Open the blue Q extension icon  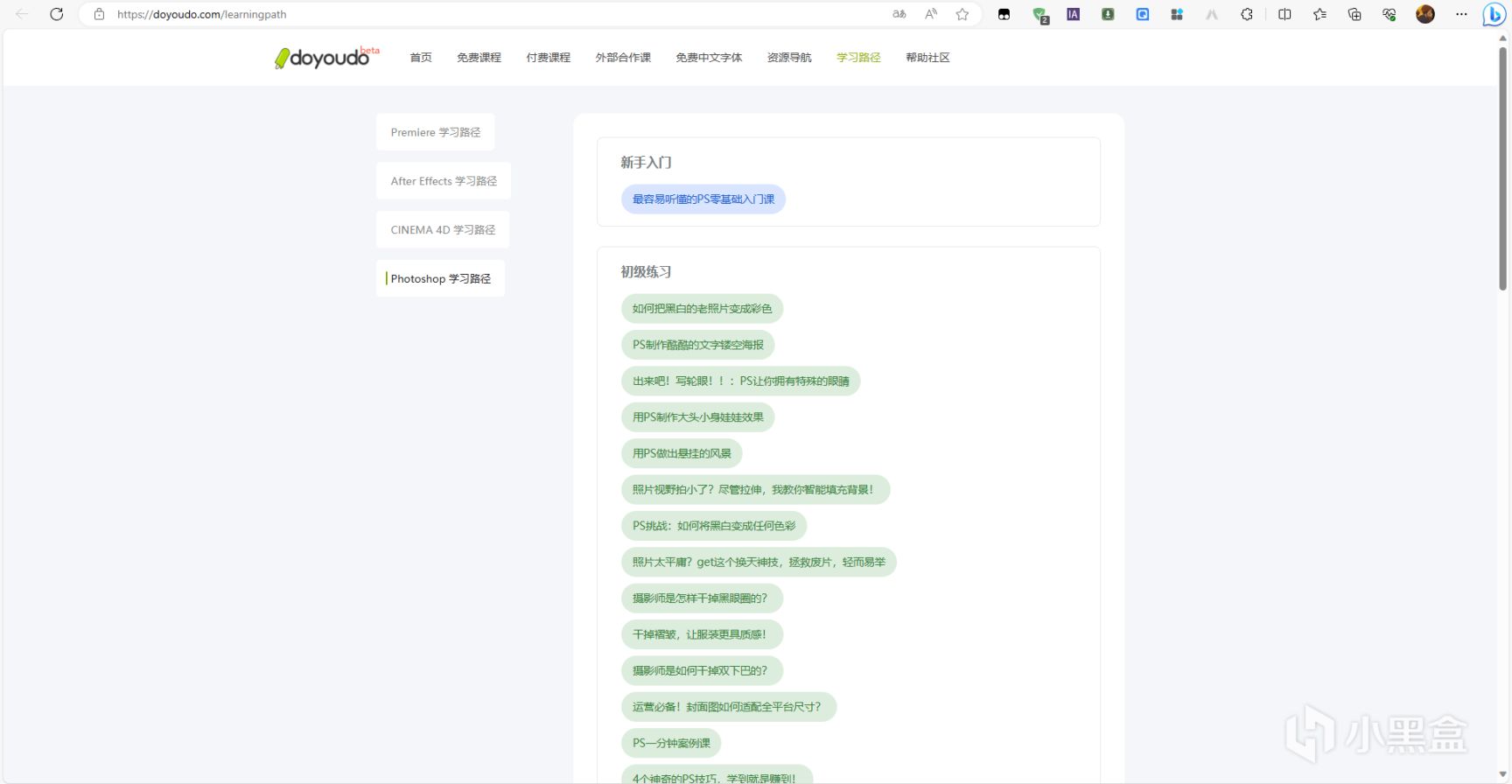tap(1143, 14)
